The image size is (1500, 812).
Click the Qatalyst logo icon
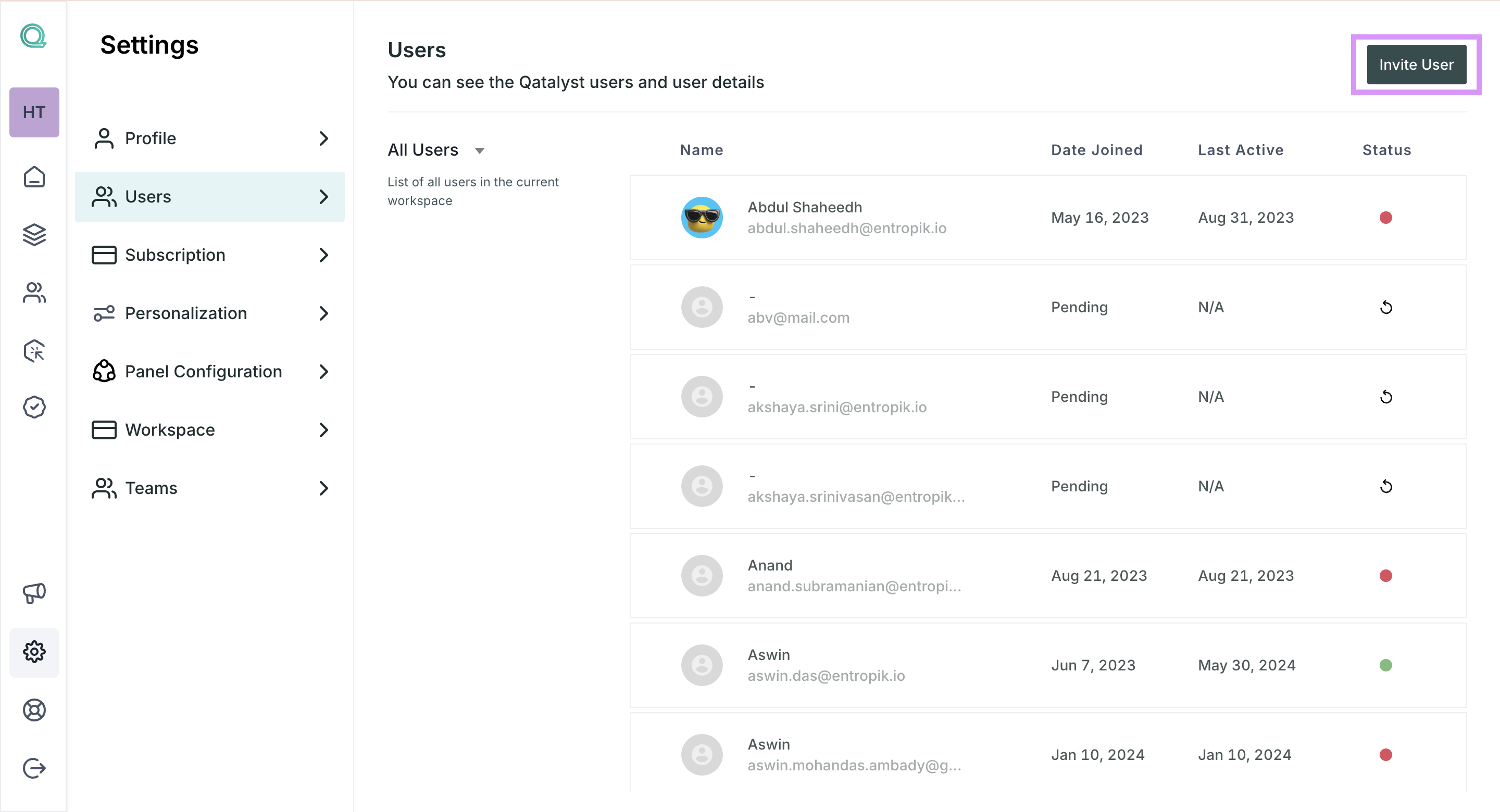pyautogui.click(x=33, y=36)
